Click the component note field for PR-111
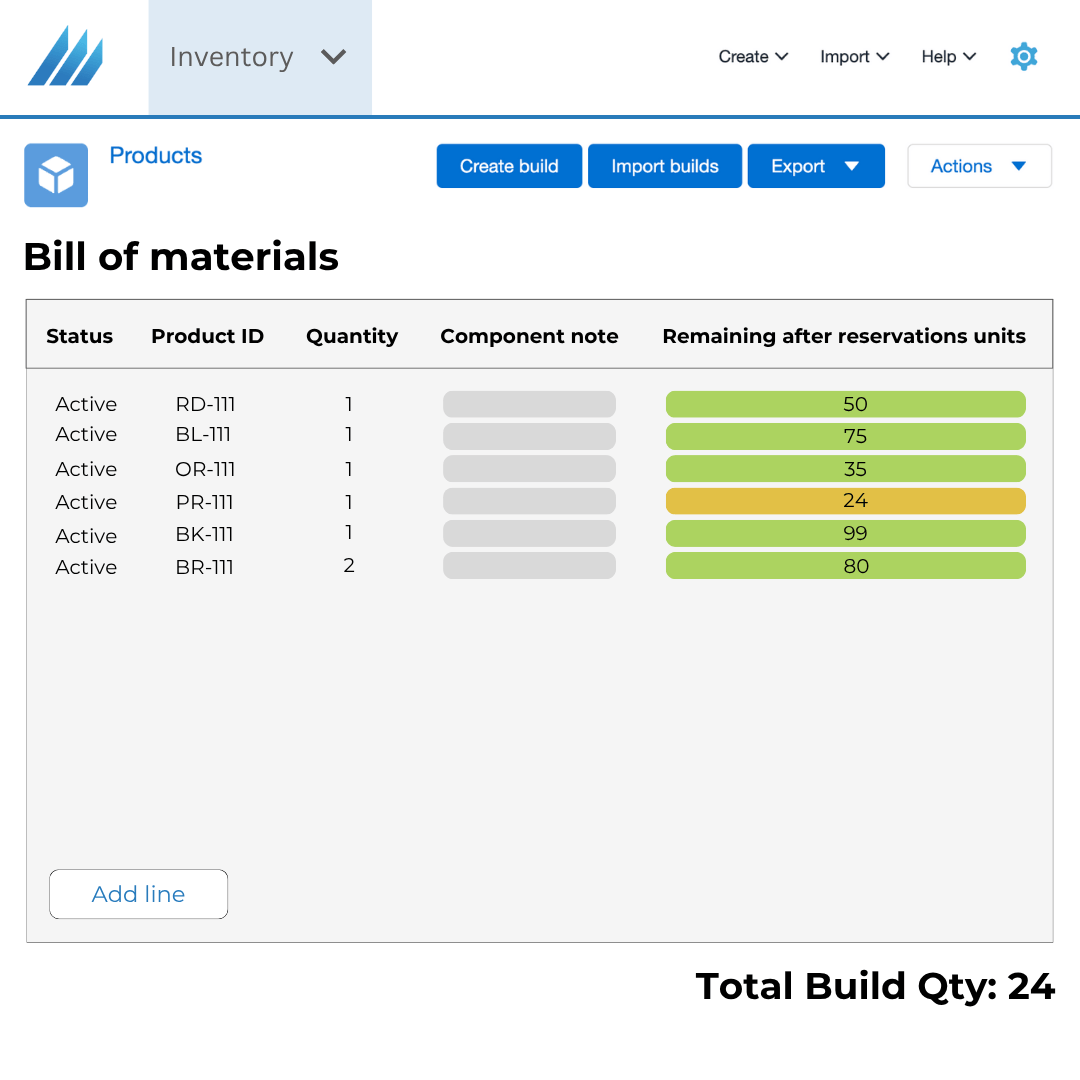The image size is (1080, 1080). 529,501
